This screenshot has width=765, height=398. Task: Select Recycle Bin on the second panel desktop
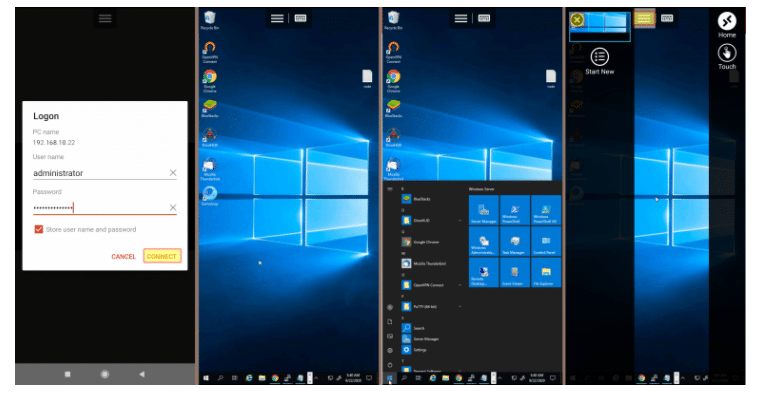click(x=209, y=20)
